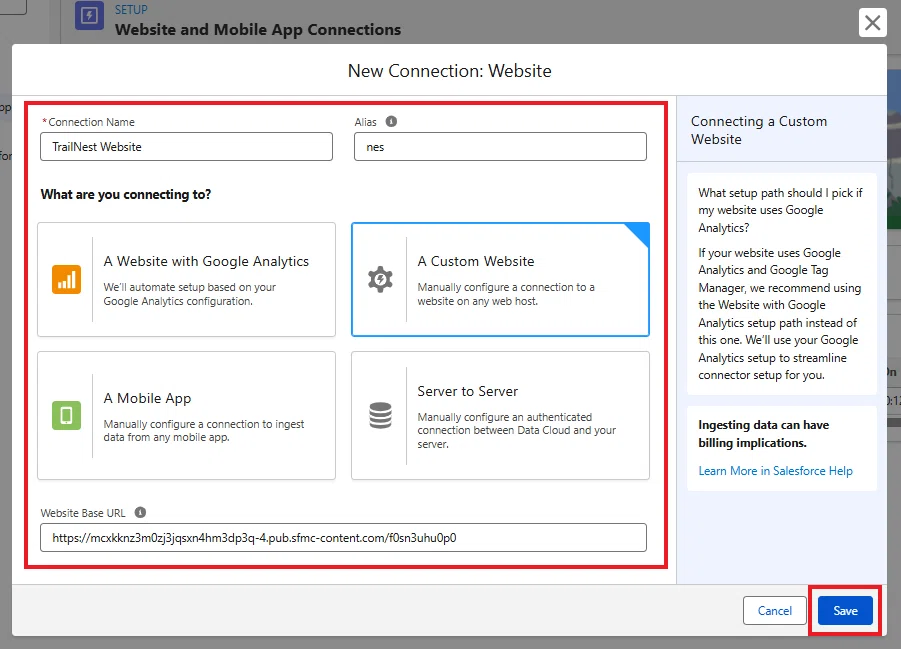Edit the Connection Name field
The width and height of the screenshot is (901, 649).
187,147
